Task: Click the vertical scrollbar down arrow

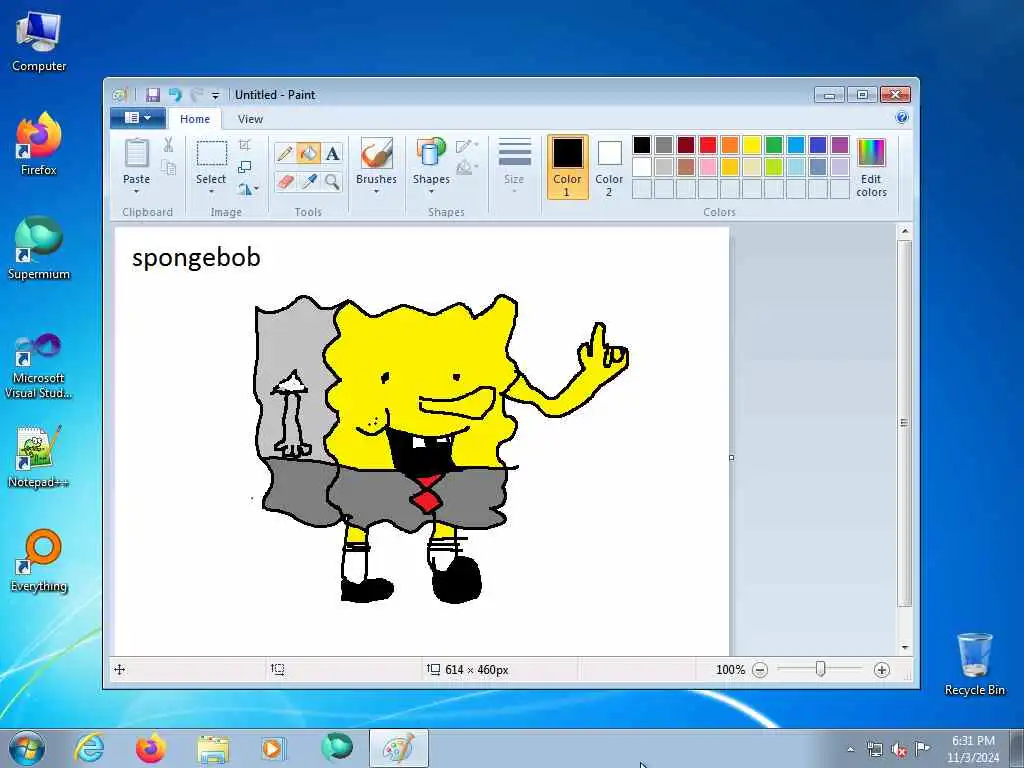Action: click(904, 647)
